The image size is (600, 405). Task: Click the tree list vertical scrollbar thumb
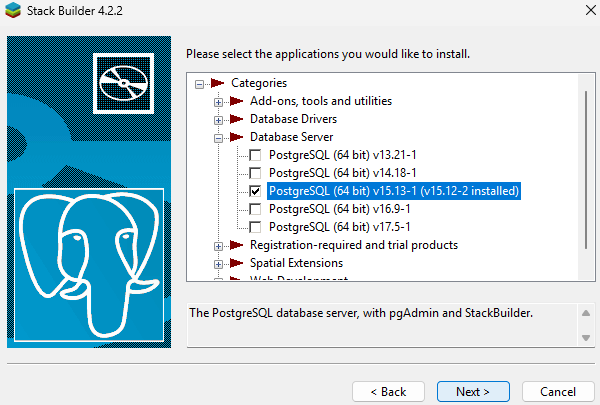pyautogui.click(x=586, y=170)
